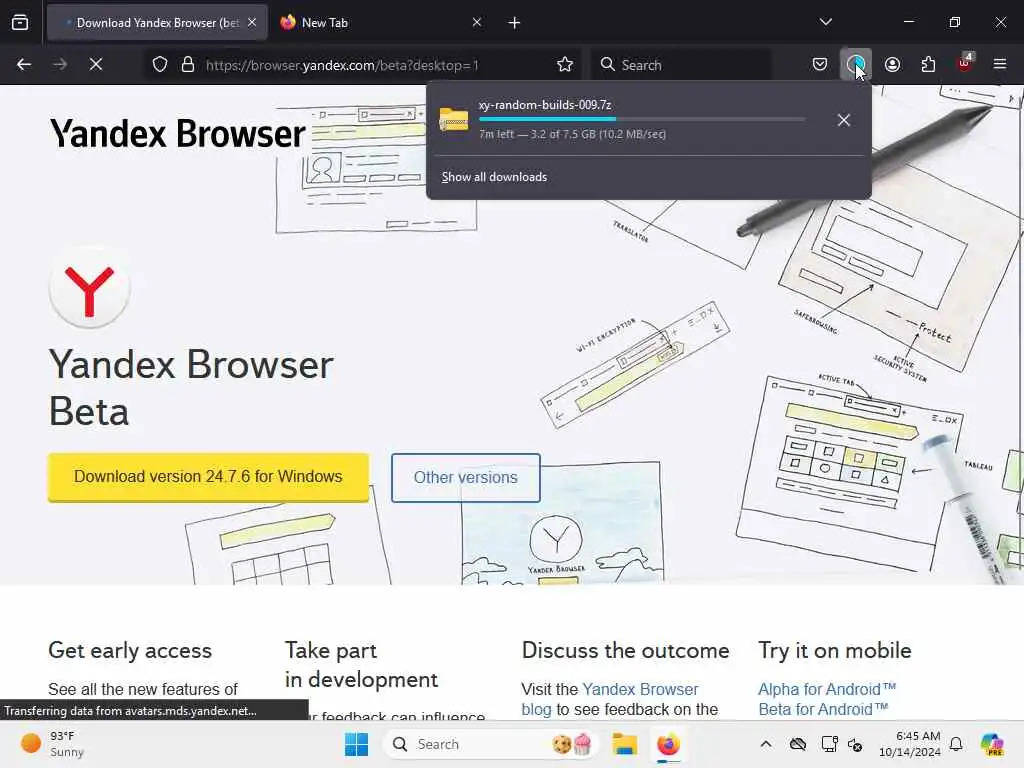Bookmark this page with star icon
The image size is (1024, 768).
[565, 65]
